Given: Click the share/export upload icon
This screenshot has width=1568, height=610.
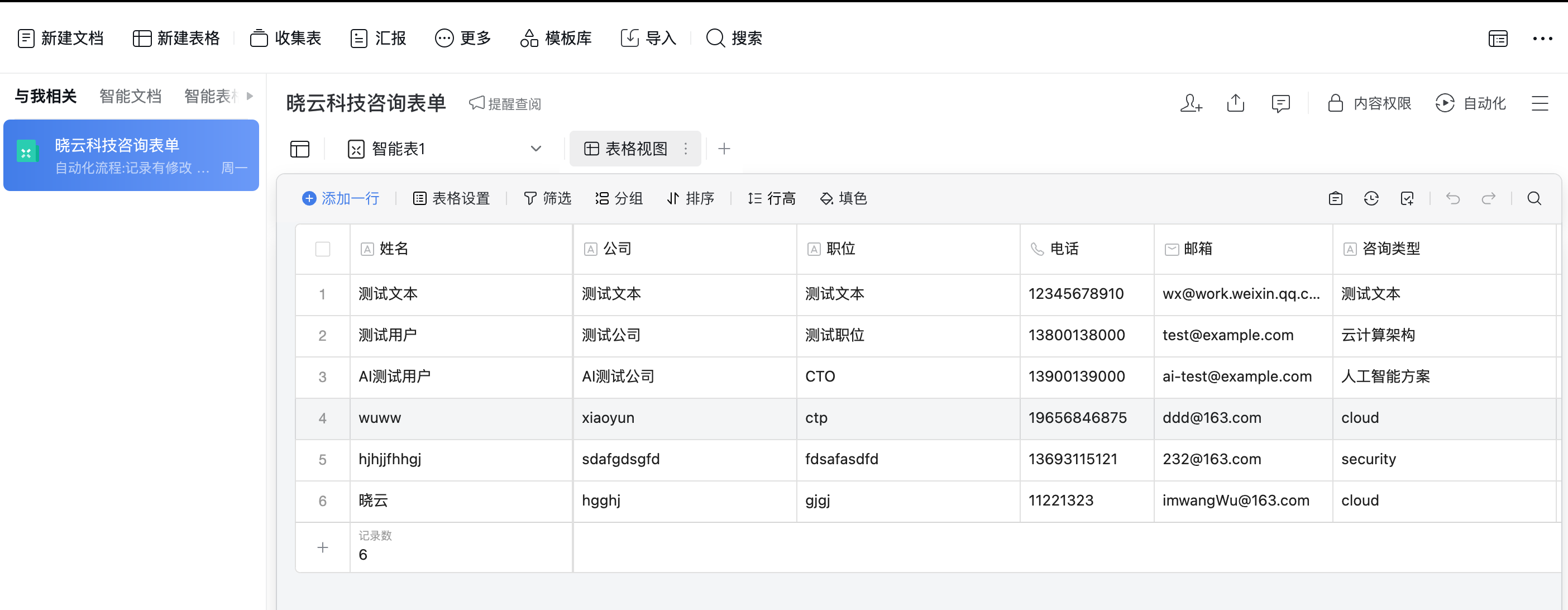Looking at the screenshot, I should click(x=1236, y=103).
